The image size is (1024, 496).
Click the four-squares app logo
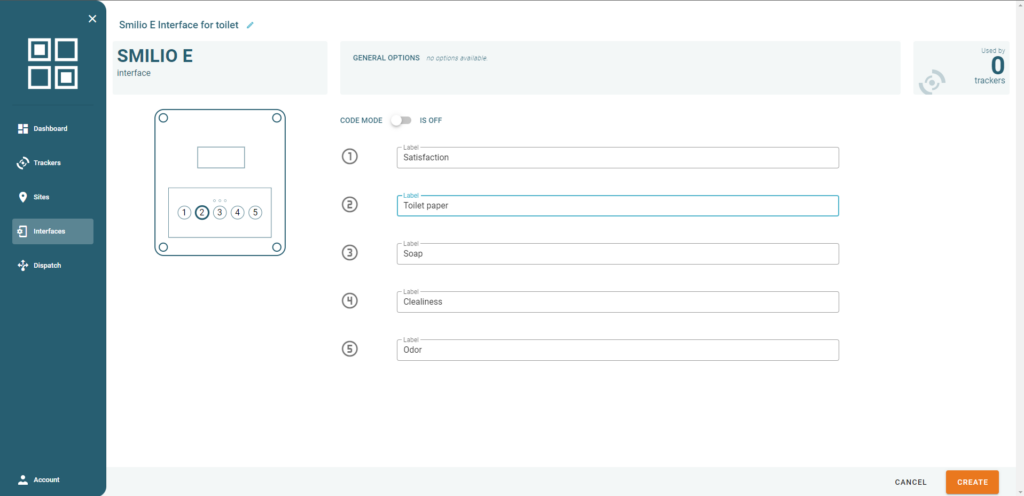tap(53, 63)
